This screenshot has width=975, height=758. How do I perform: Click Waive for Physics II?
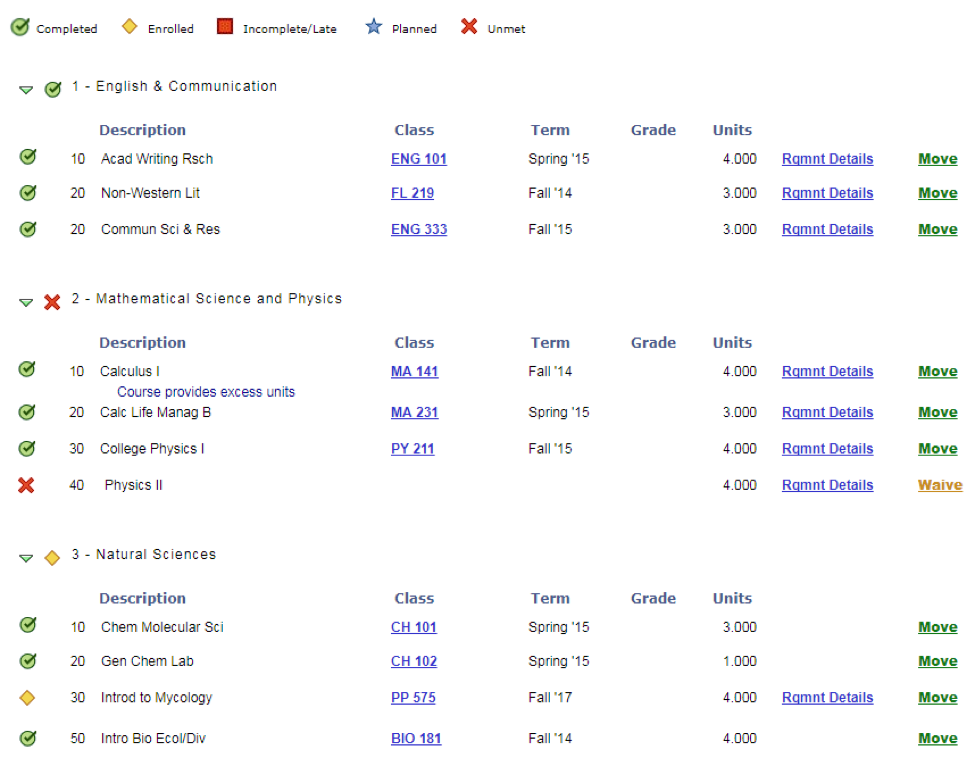(939, 485)
